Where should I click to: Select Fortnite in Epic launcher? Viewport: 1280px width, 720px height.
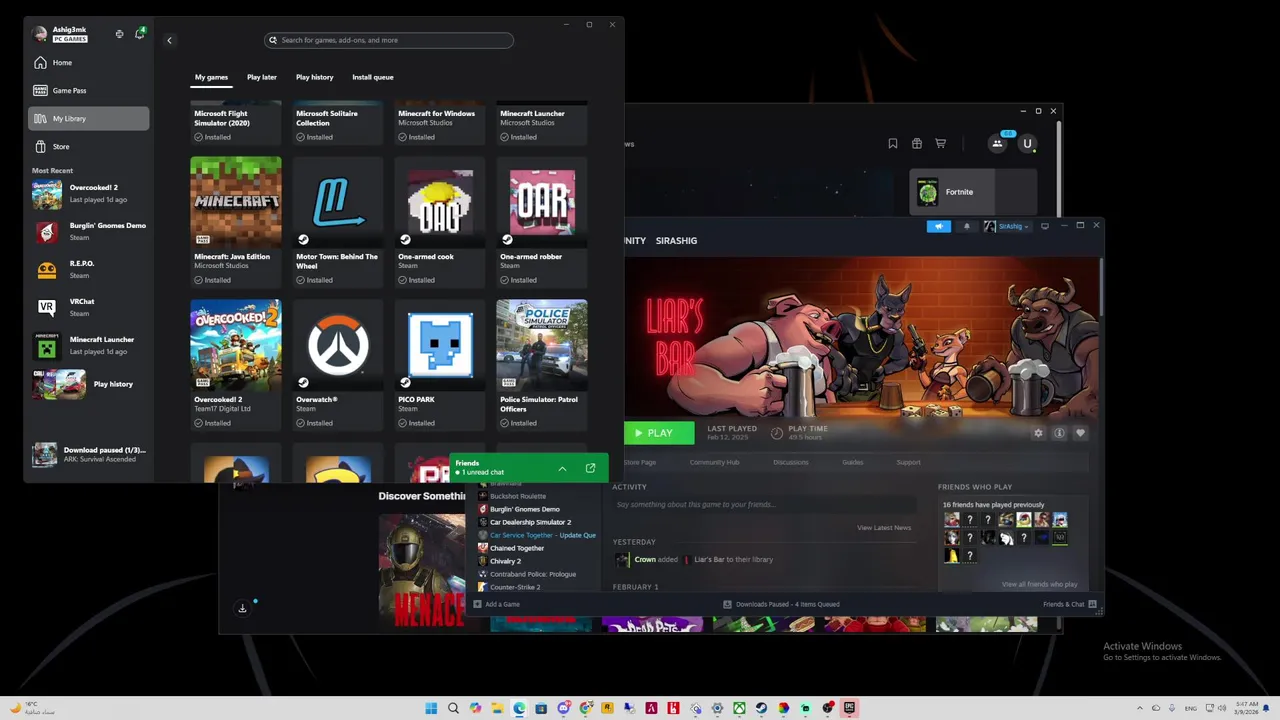coord(972,192)
